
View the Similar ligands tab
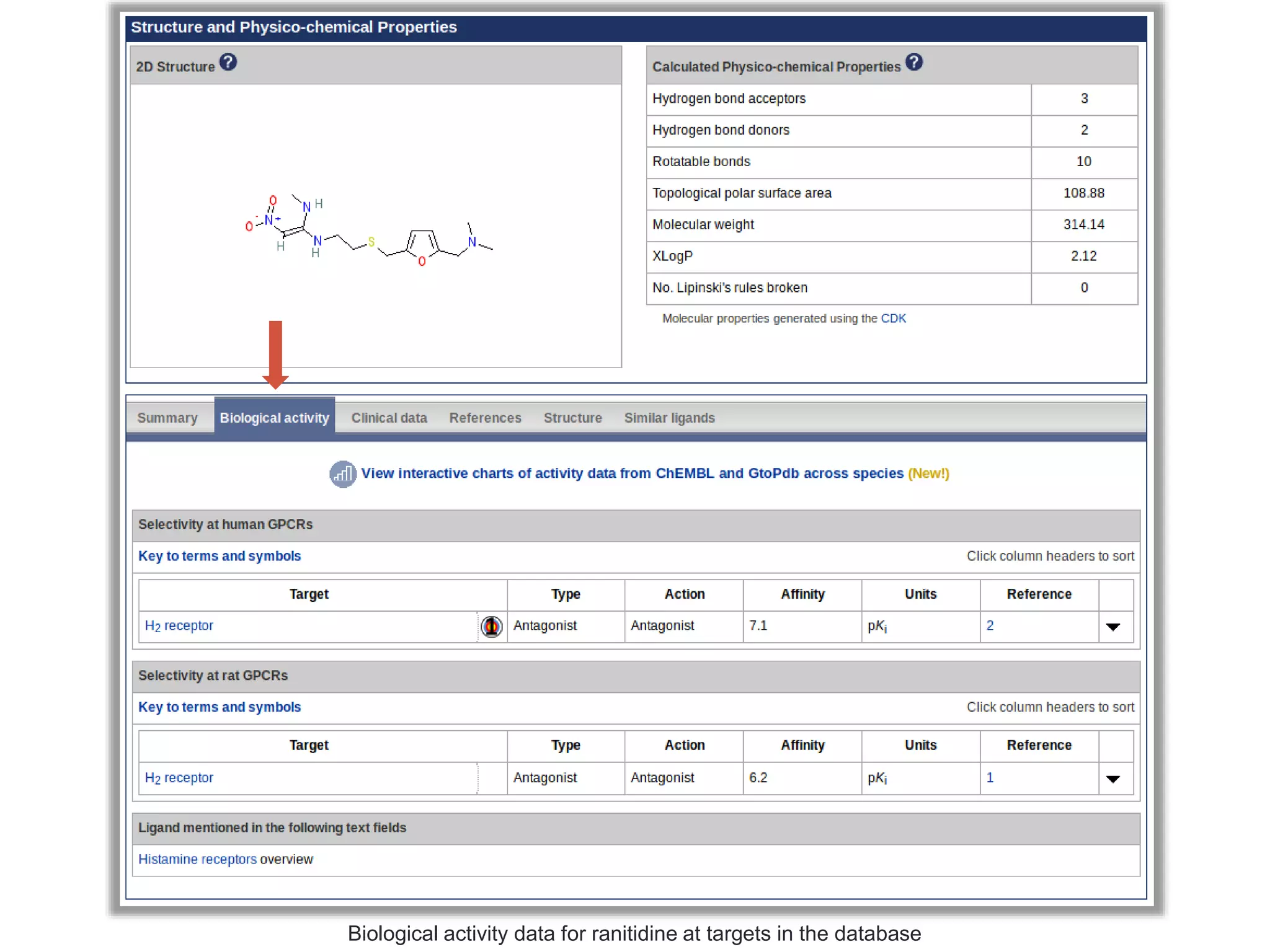click(x=670, y=418)
